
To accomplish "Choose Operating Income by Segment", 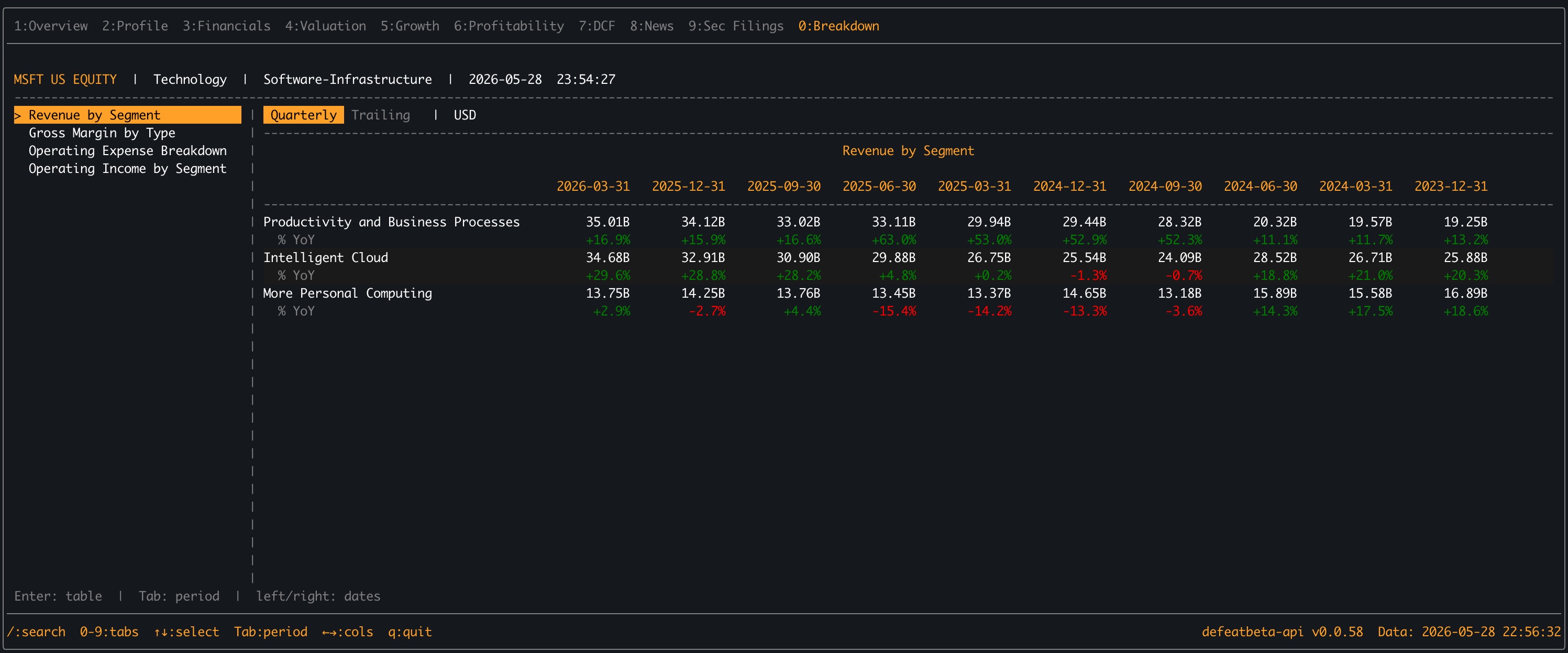I will [127, 169].
